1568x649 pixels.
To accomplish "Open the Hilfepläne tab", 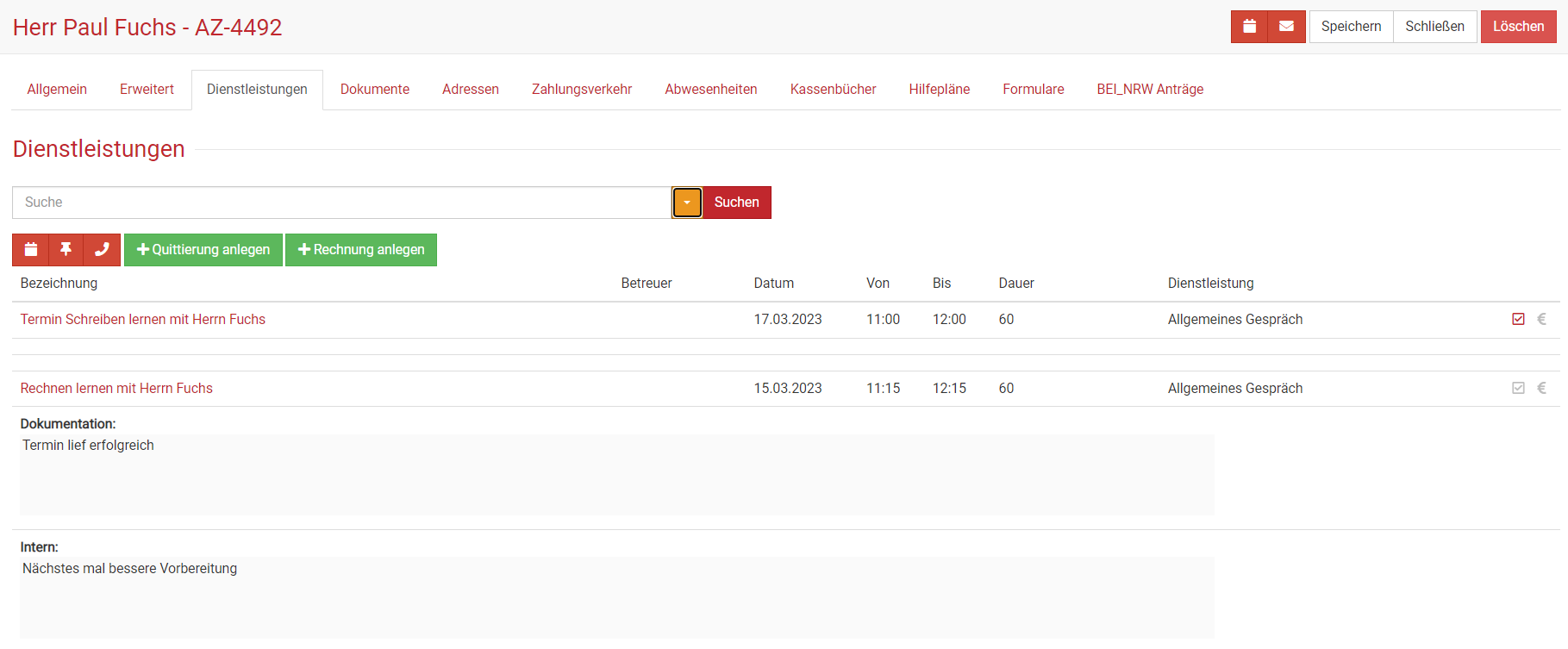I will point(939,90).
